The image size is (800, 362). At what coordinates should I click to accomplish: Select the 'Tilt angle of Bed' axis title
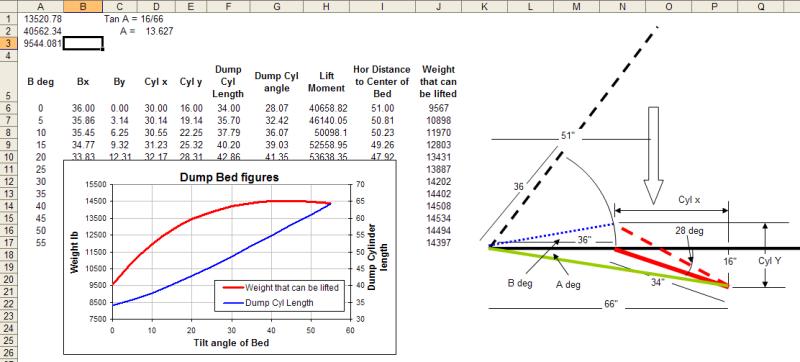(x=231, y=343)
